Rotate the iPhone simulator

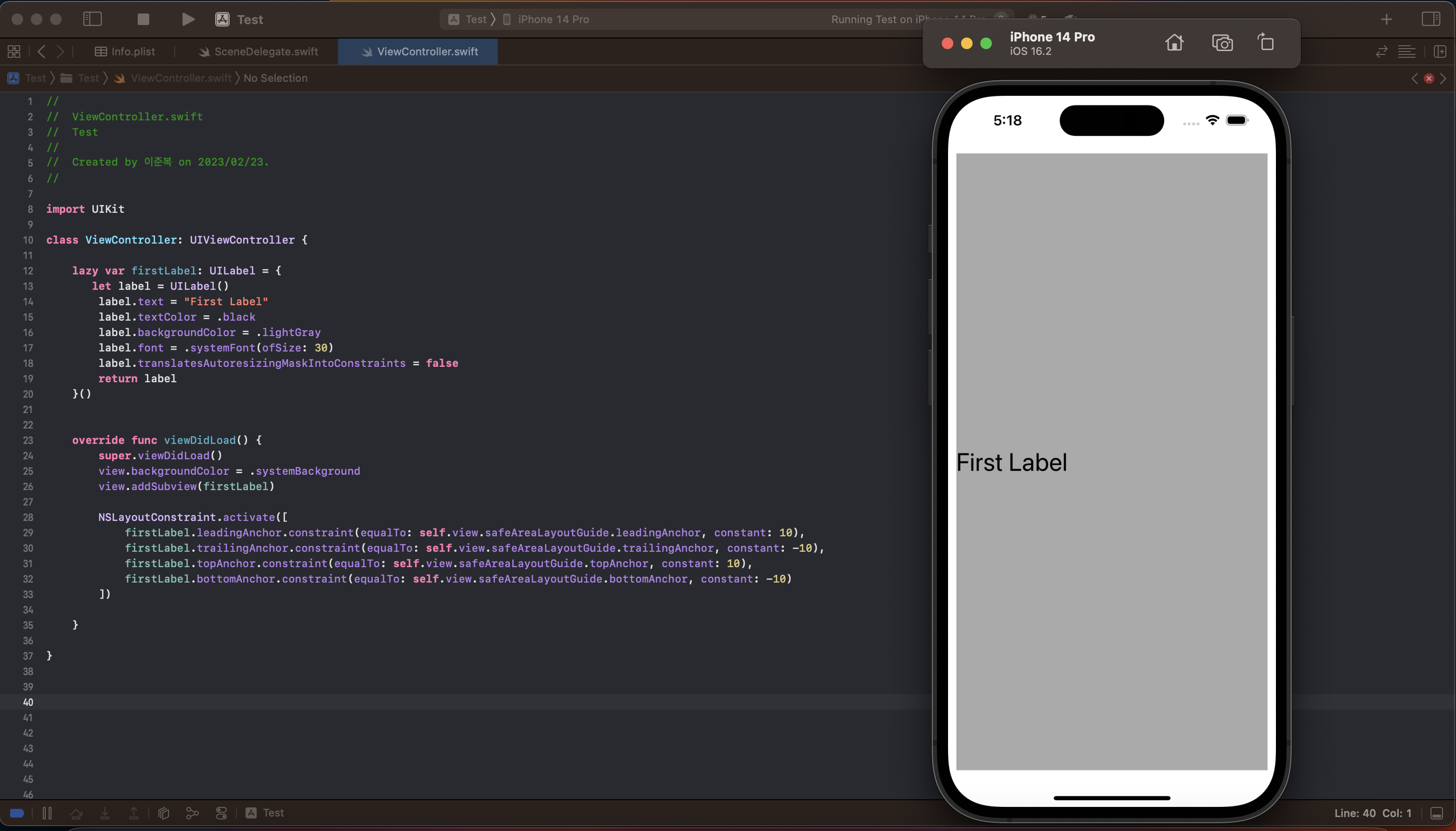pos(1266,43)
